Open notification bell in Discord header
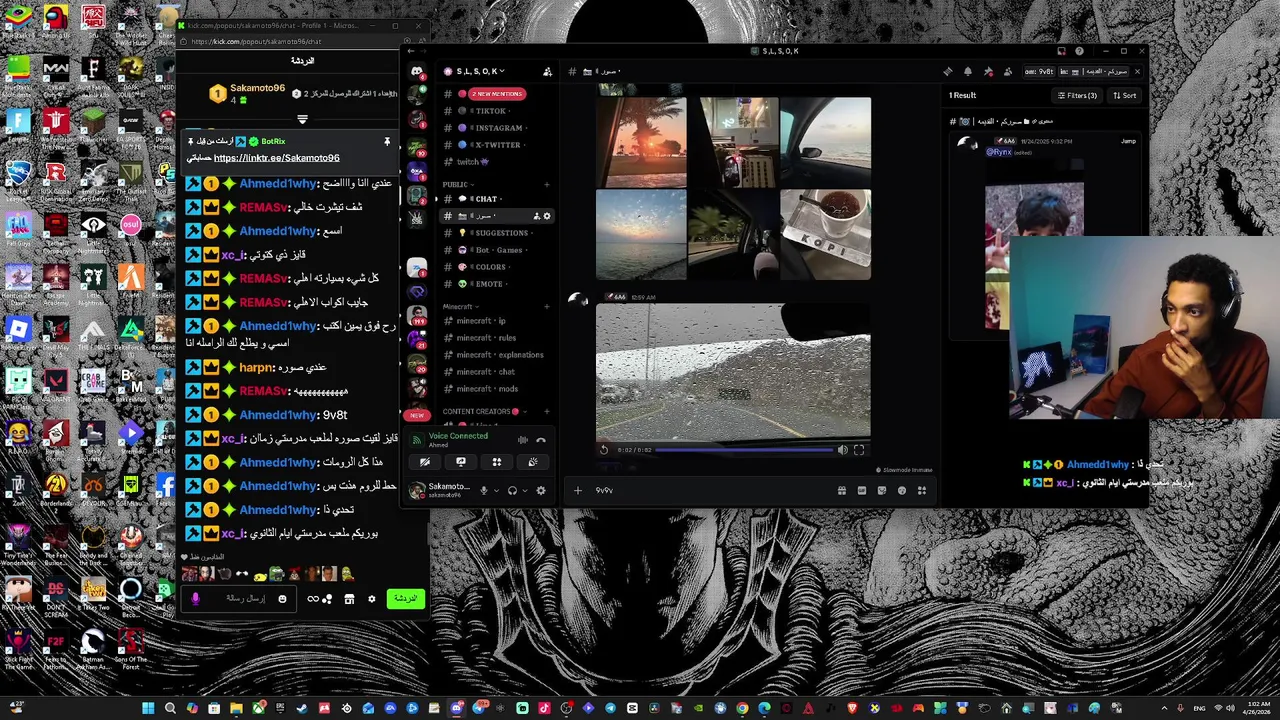 [967, 71]
